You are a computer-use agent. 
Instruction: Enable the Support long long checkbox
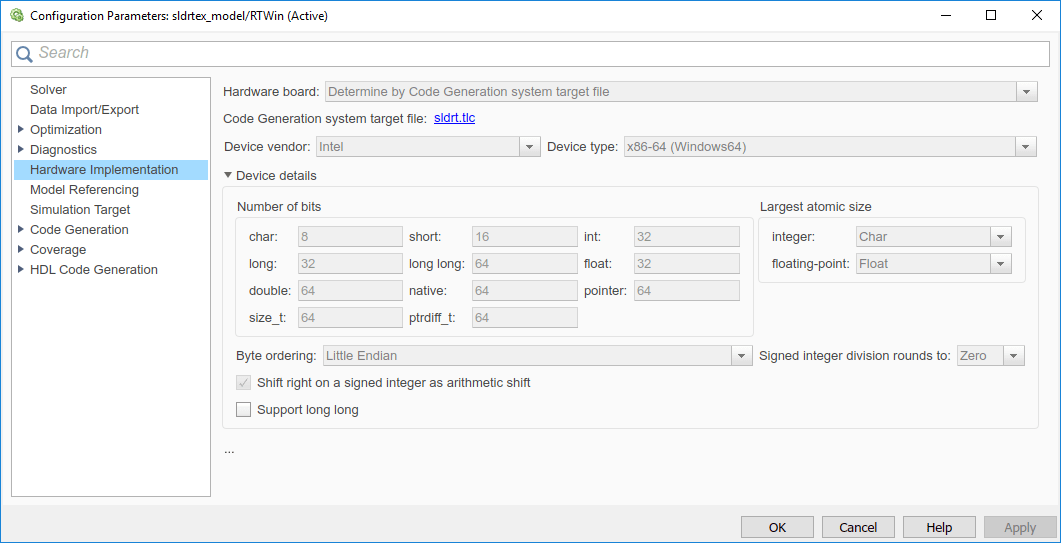(x=243, y=409)
